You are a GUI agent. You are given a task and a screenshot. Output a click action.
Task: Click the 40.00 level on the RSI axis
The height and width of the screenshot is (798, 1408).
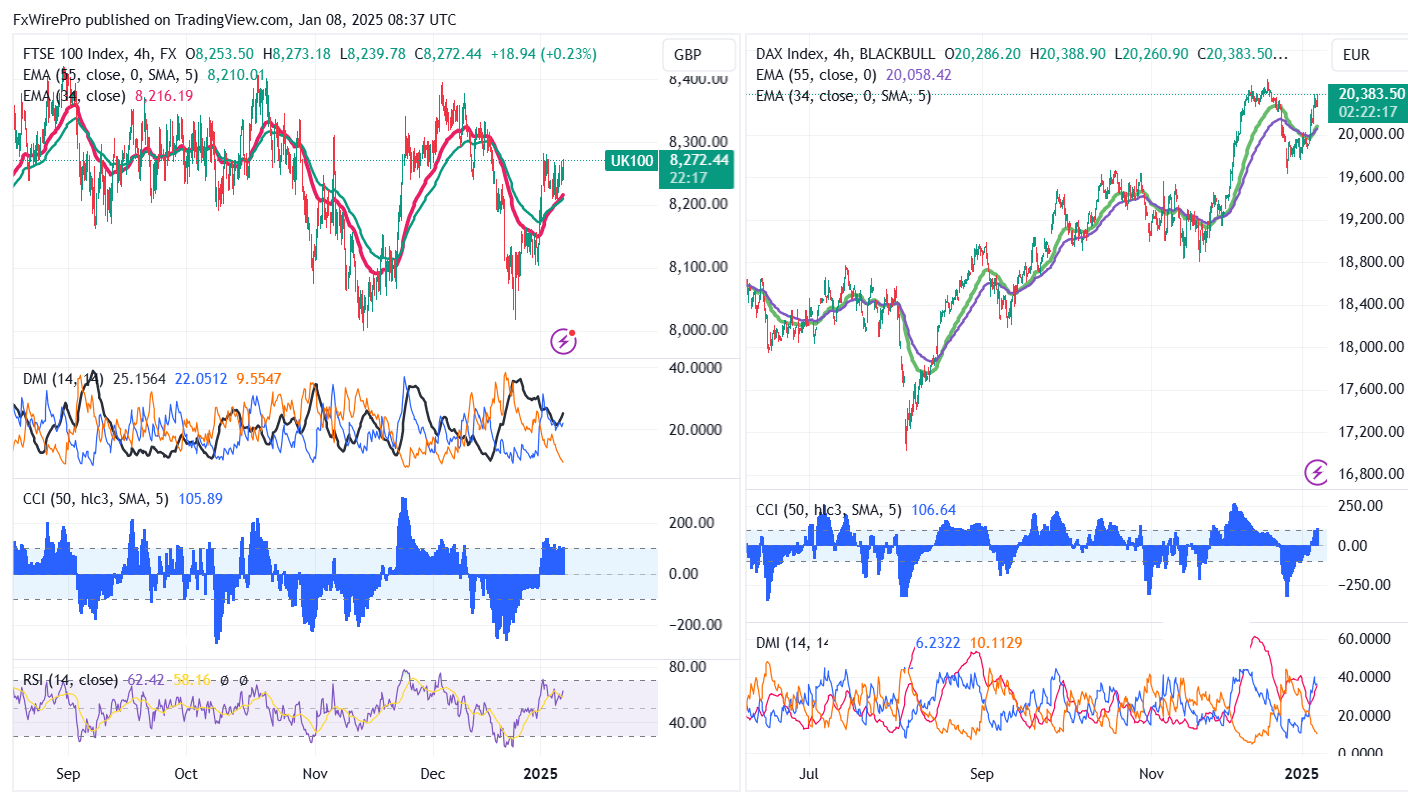(686, 722)
